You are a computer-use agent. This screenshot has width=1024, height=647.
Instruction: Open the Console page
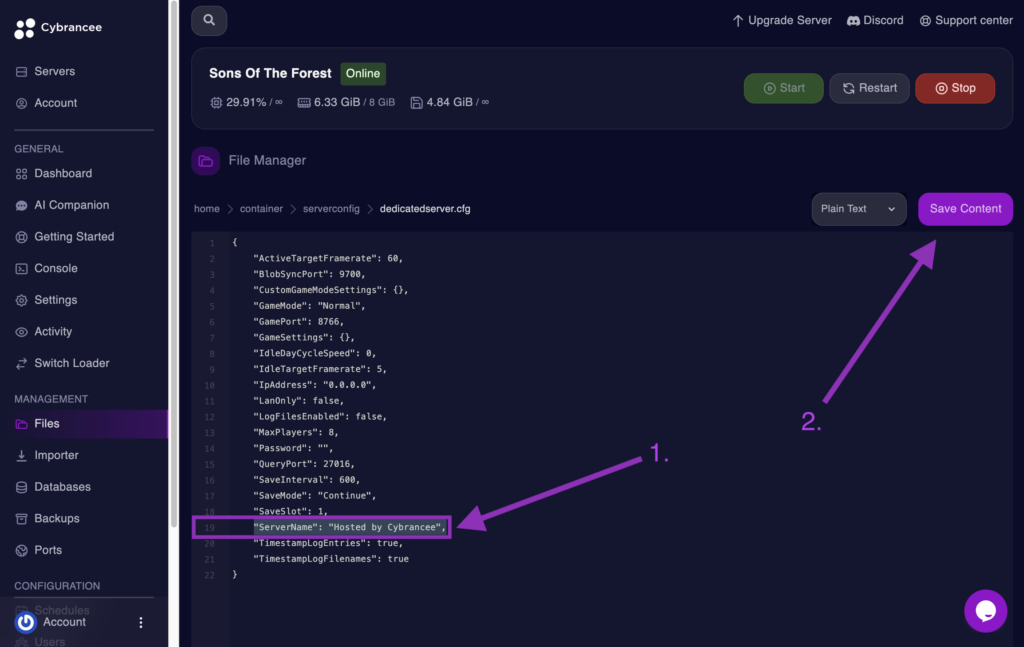(x=56, y=268)
